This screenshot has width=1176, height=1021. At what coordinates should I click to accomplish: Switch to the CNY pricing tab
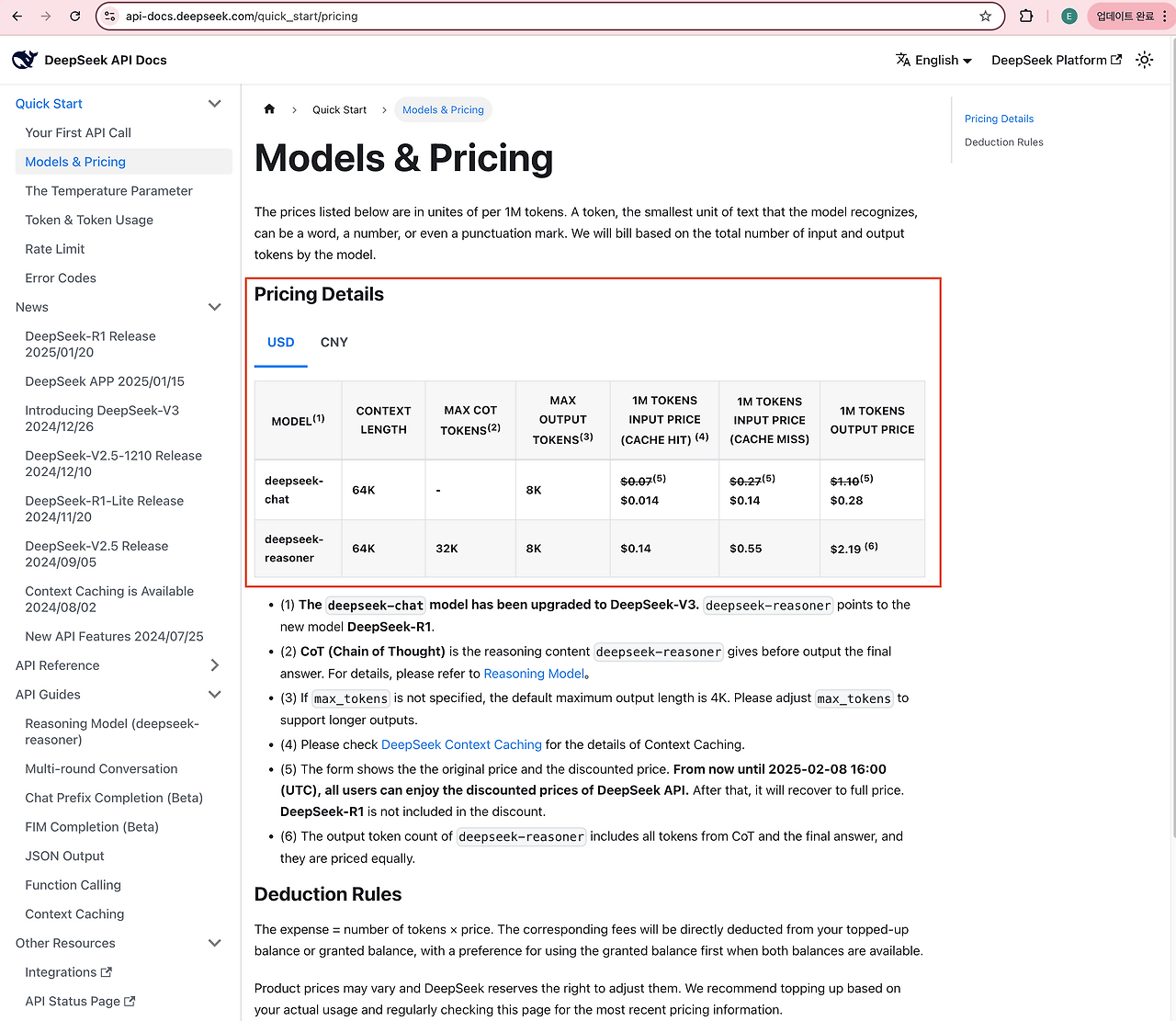coord(334,342)
